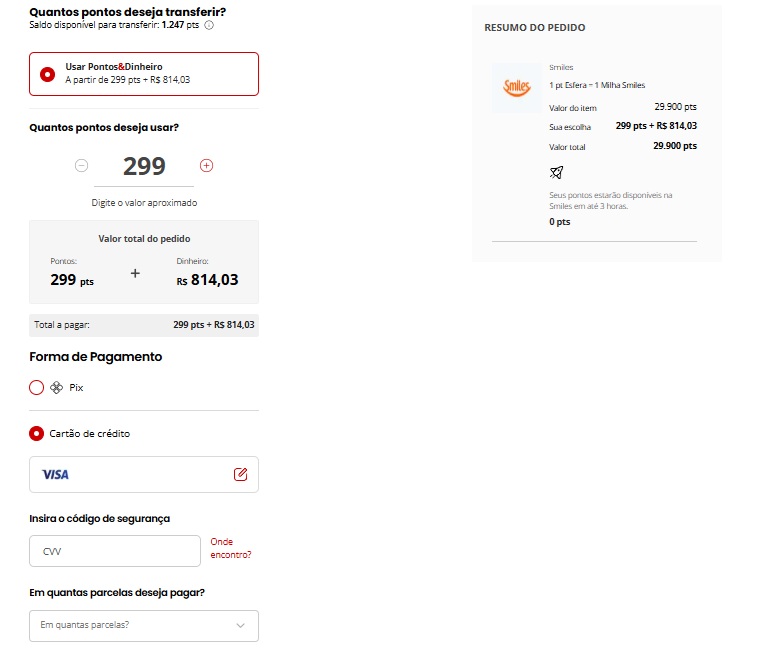Edit the saved Visa card
This screenshot has height=656, width=764.
tap(240, 474)
